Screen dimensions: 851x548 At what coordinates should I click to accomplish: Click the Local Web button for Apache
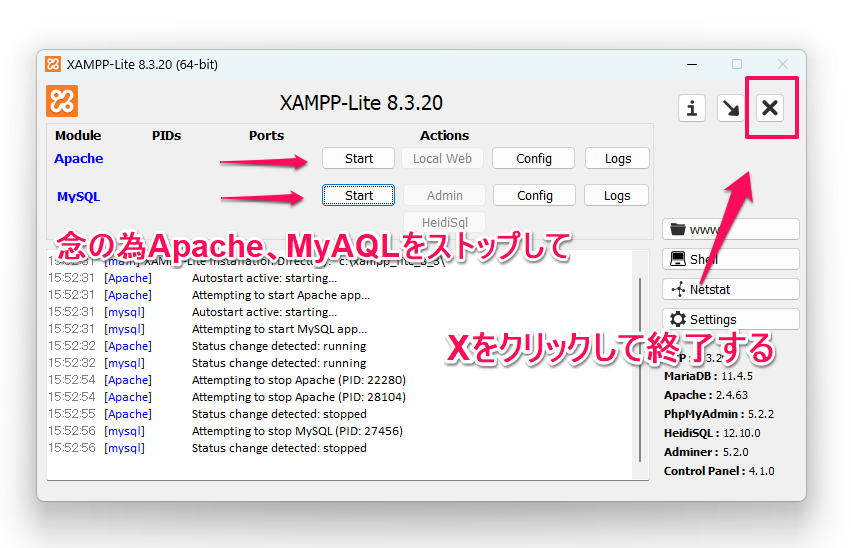(442, 158)
